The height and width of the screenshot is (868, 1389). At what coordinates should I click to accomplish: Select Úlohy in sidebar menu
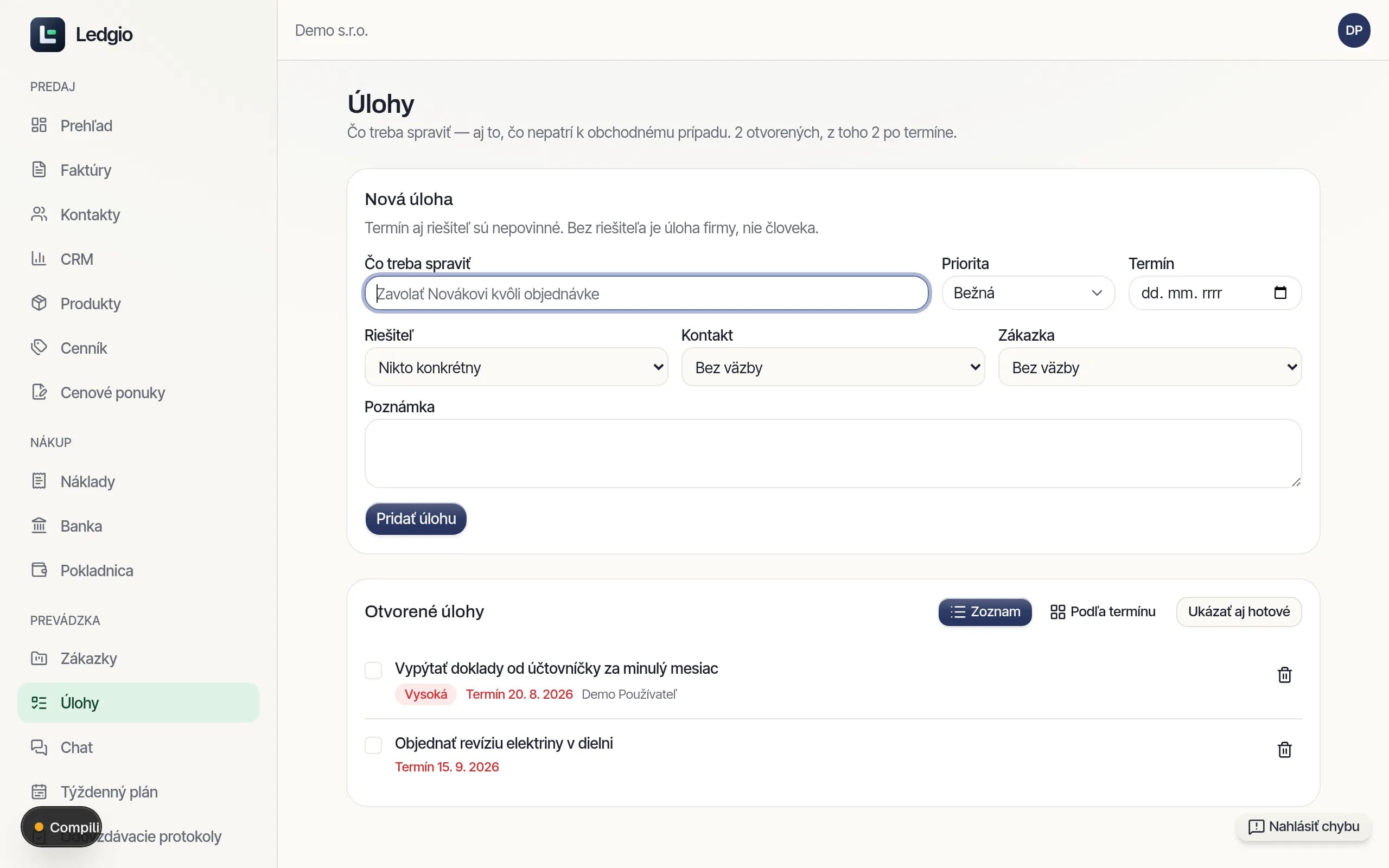138,703
